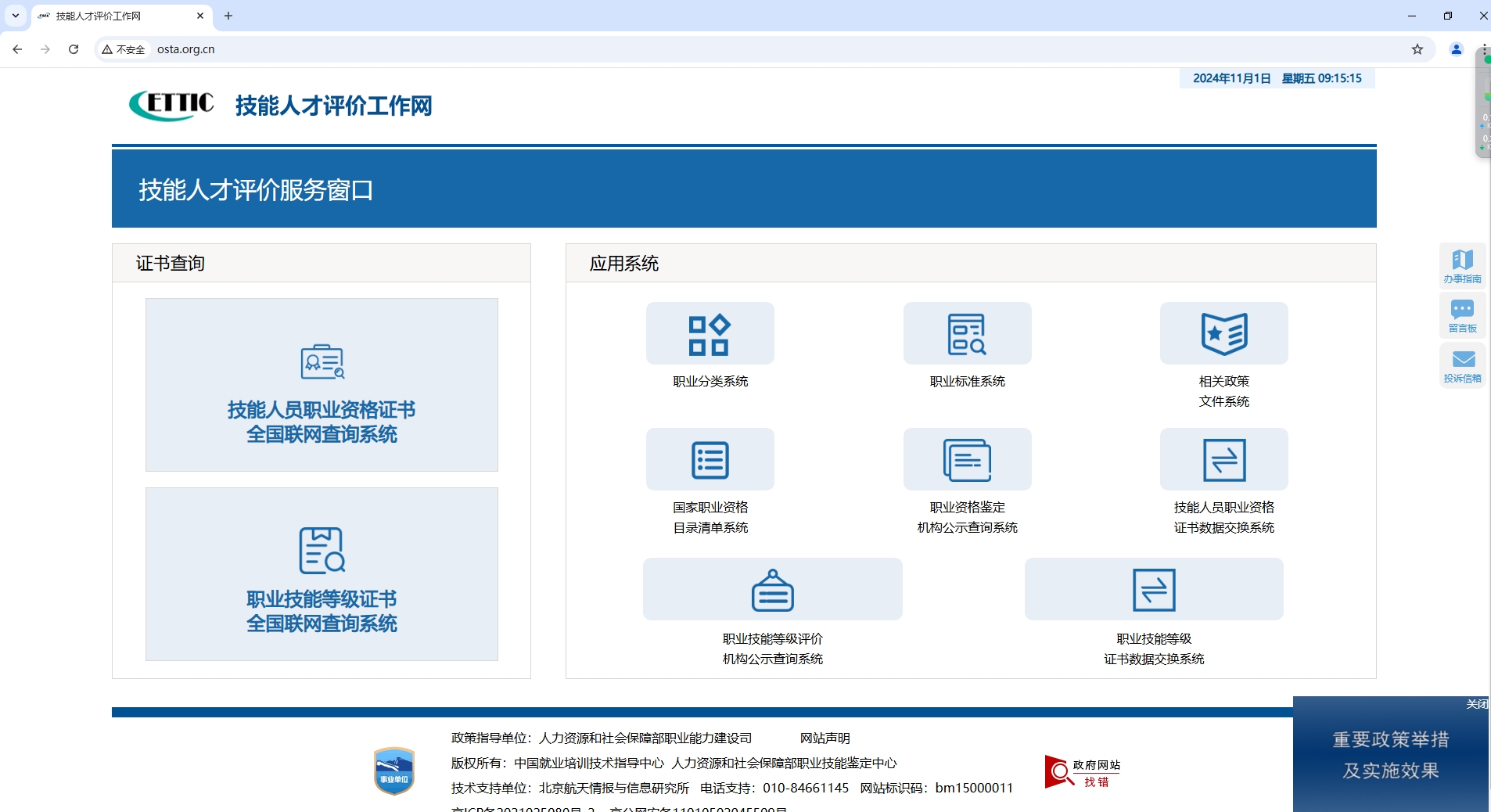Click the 相关政策文件系统 star book icon

tap(1223, 334)
